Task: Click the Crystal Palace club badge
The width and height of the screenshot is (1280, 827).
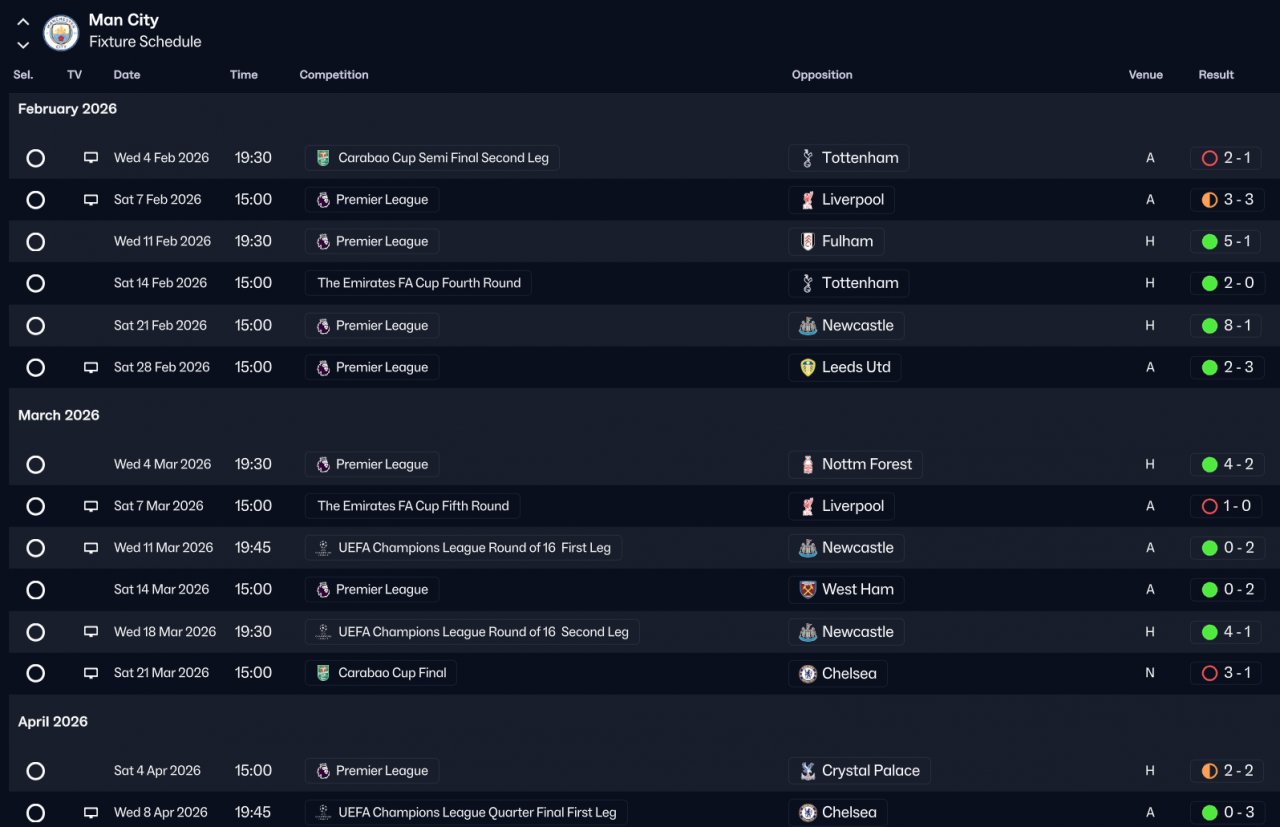Action: pyautogui.click(x=807, y=771)
